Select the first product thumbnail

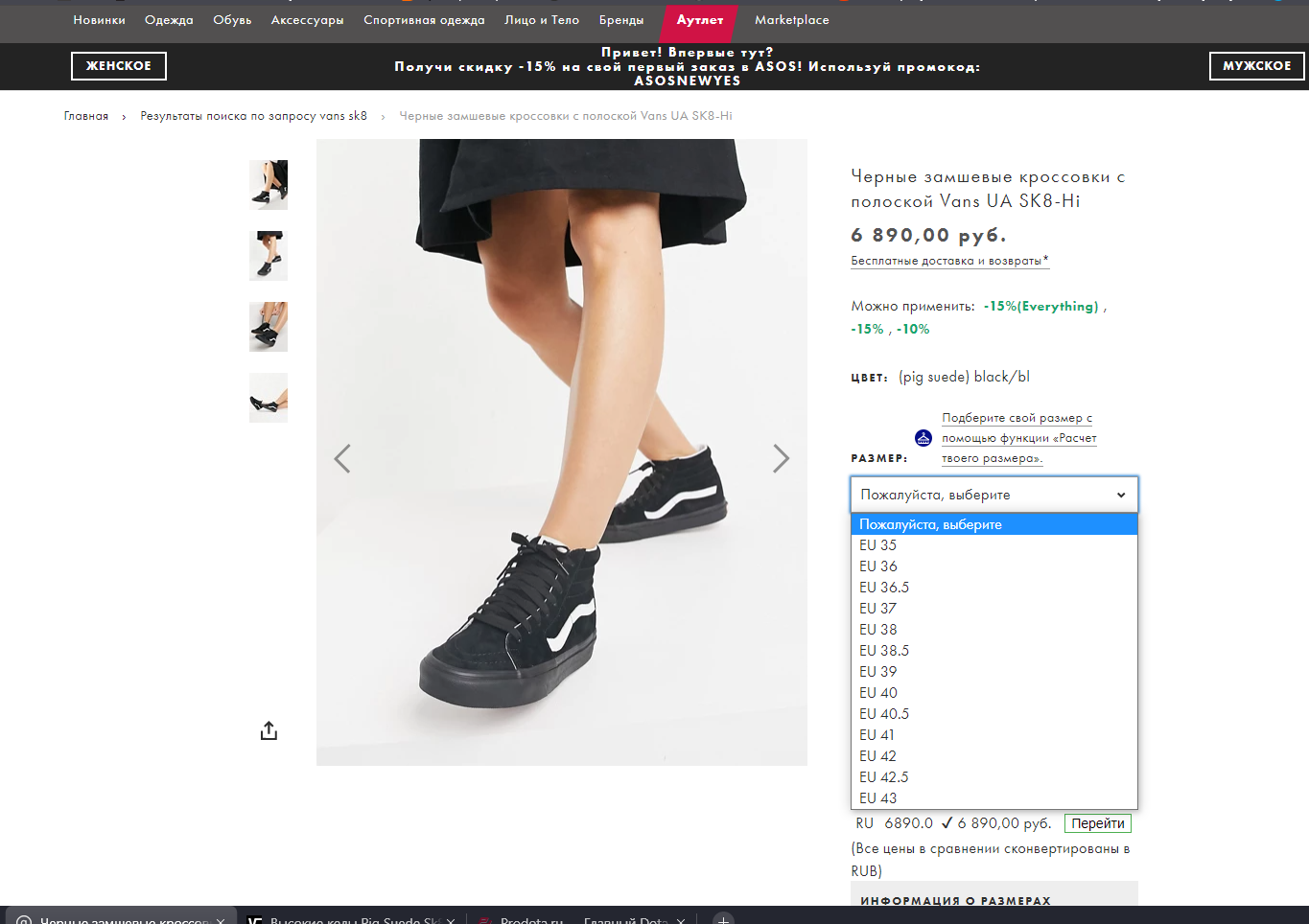[269, 185]
